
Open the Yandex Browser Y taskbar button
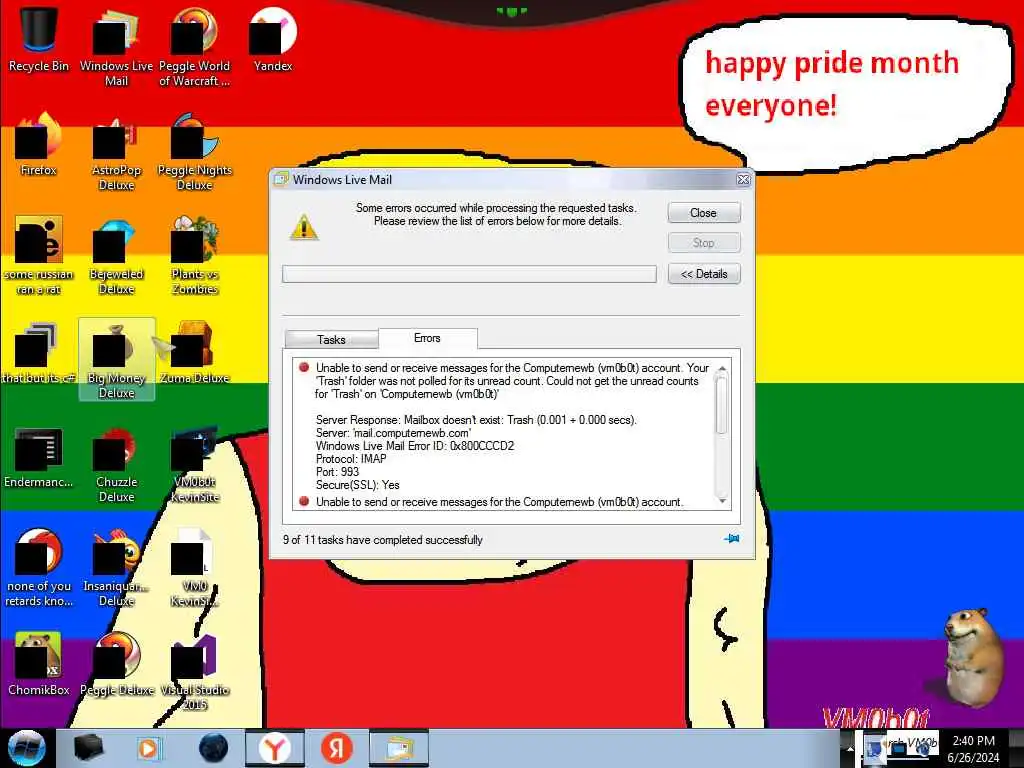pyautogui.click(x=275, y=748)
